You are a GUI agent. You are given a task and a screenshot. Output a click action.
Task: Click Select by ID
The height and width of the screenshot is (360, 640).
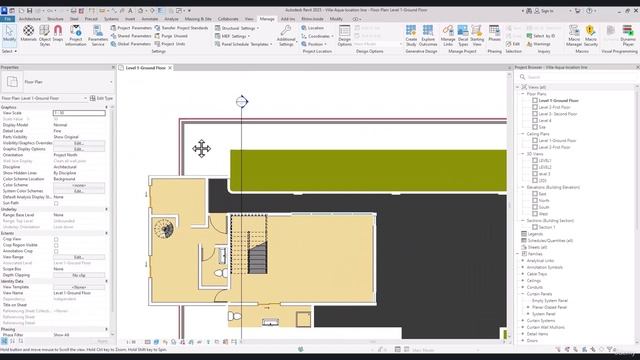pyautogui.click(x=541, y=36)
